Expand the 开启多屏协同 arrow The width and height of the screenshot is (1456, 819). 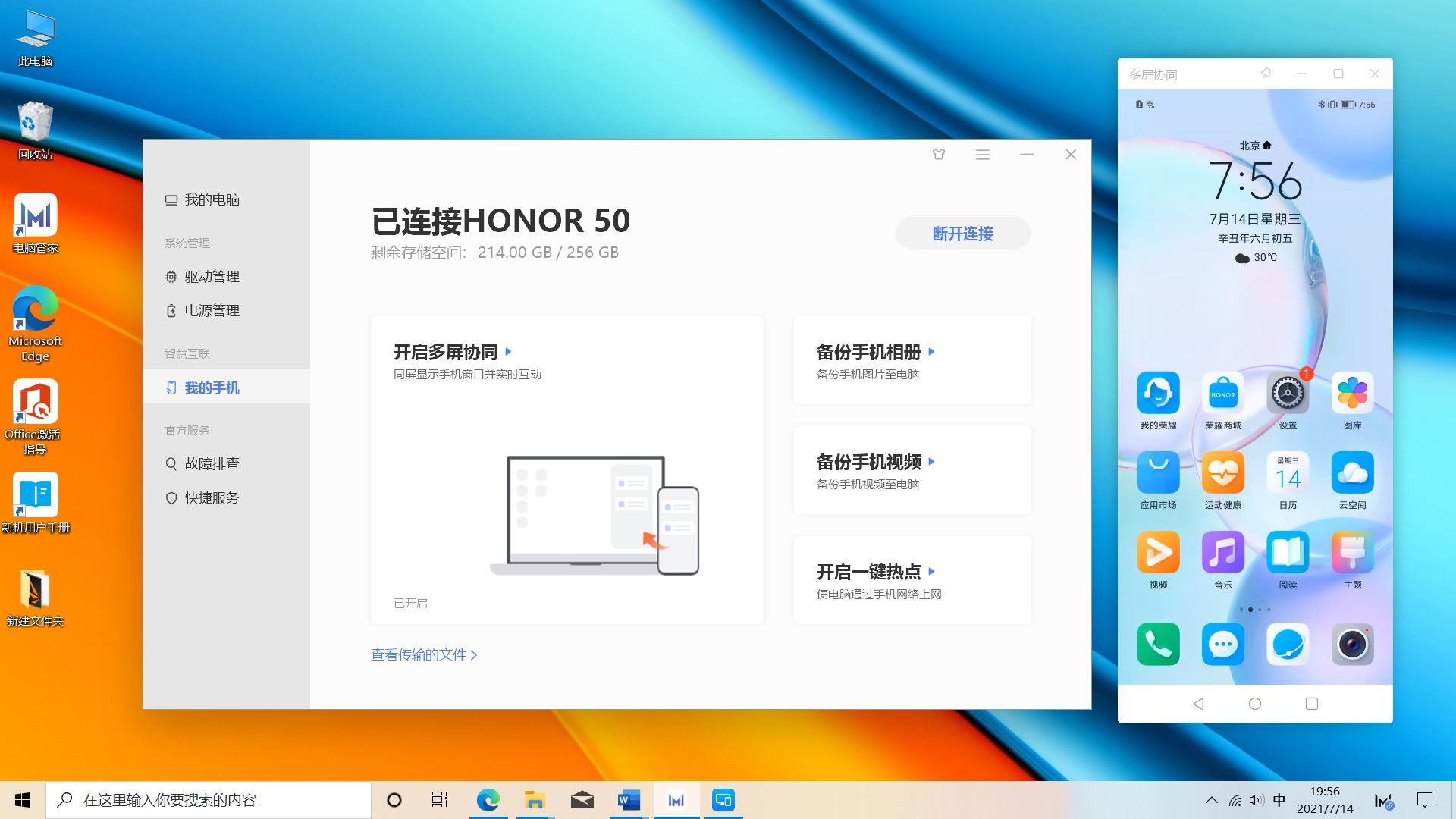(x=509, y=352)
